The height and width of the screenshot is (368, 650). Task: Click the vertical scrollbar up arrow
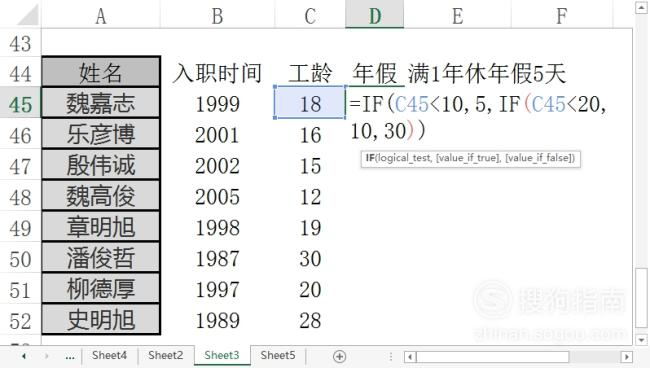[641, 7]
